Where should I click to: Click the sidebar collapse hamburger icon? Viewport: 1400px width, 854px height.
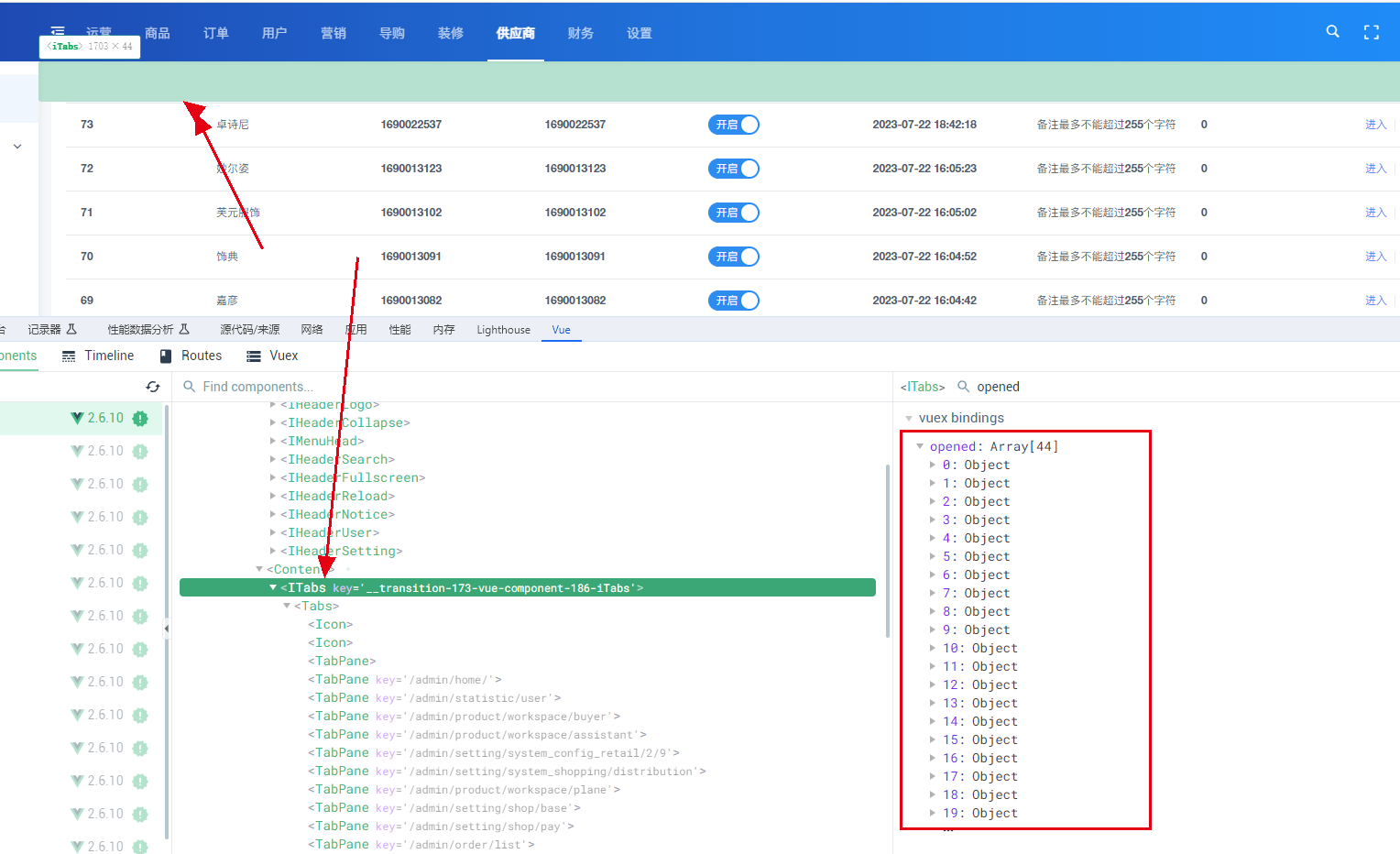[58, 30]
